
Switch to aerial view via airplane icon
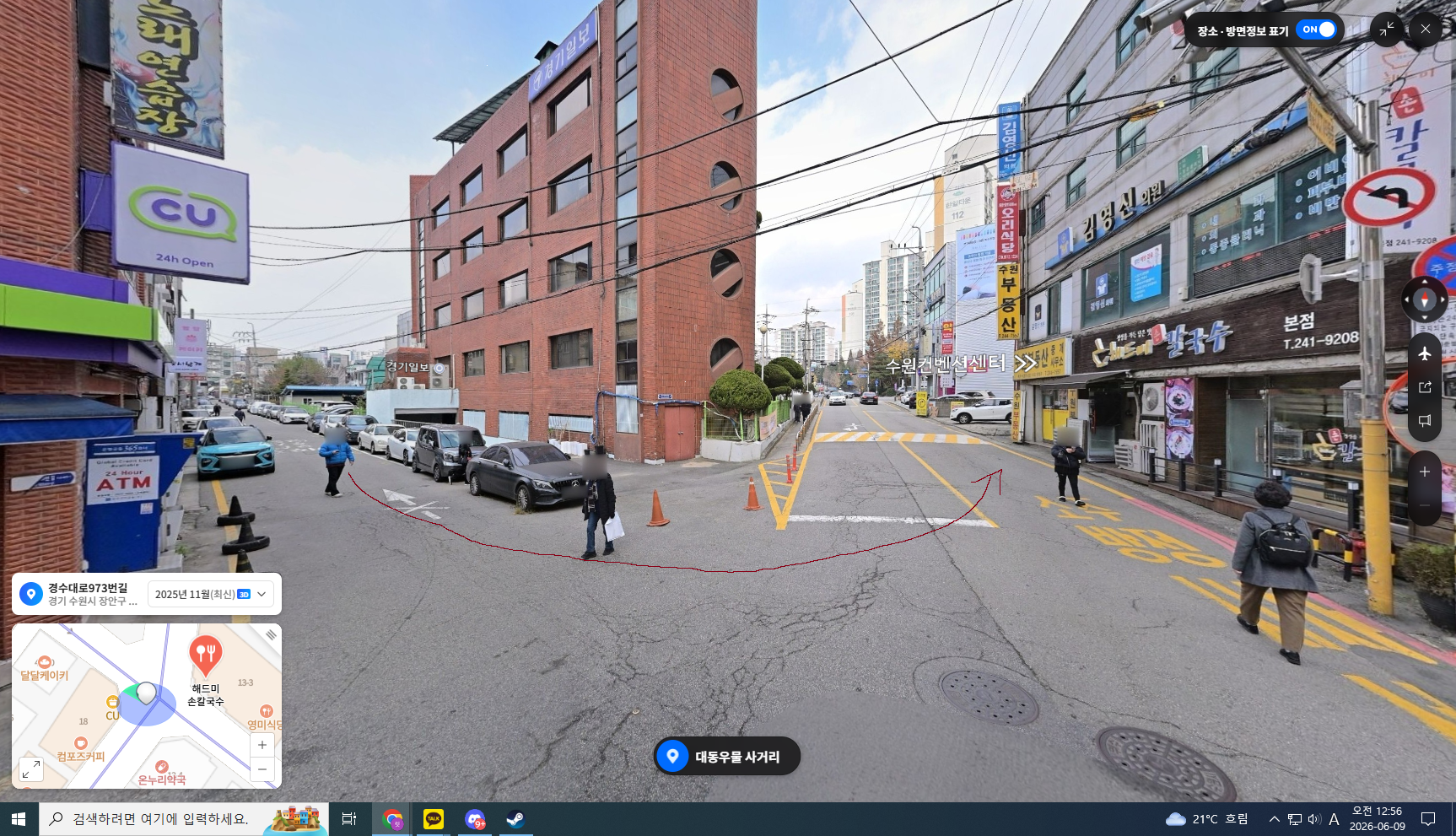click(x=1425, y=353)
